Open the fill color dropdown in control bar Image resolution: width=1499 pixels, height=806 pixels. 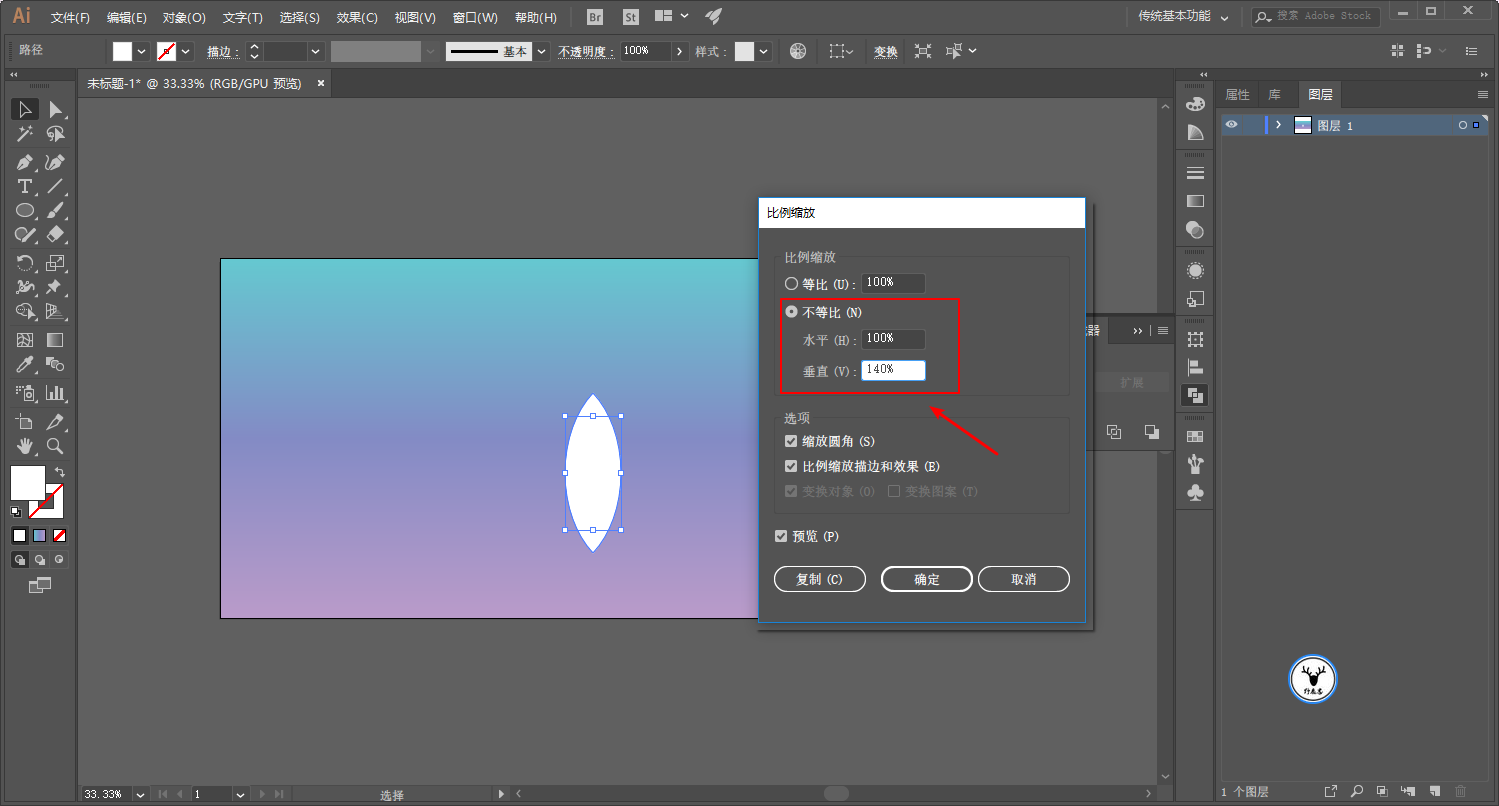pyautogui.click(x=141, y=51)
